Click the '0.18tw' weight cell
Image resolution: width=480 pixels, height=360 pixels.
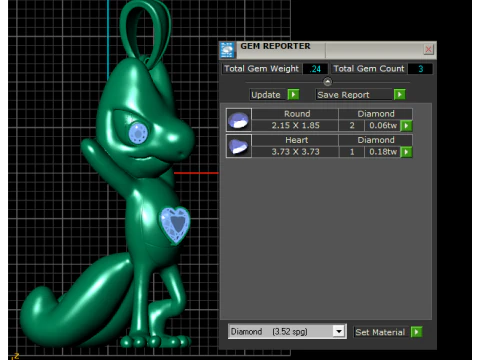point(383,152)
